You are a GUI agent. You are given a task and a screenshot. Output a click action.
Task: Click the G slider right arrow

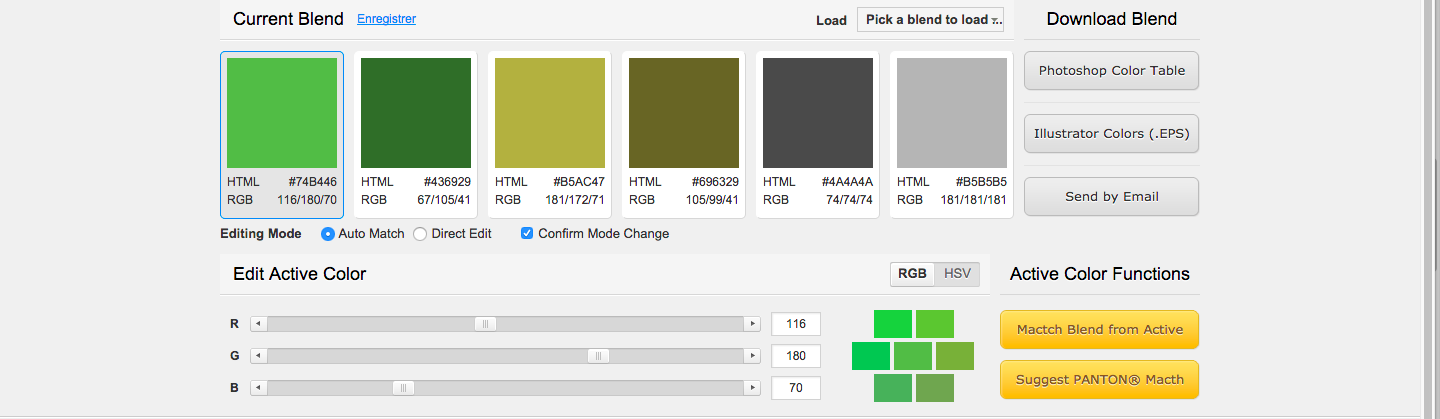753,356
